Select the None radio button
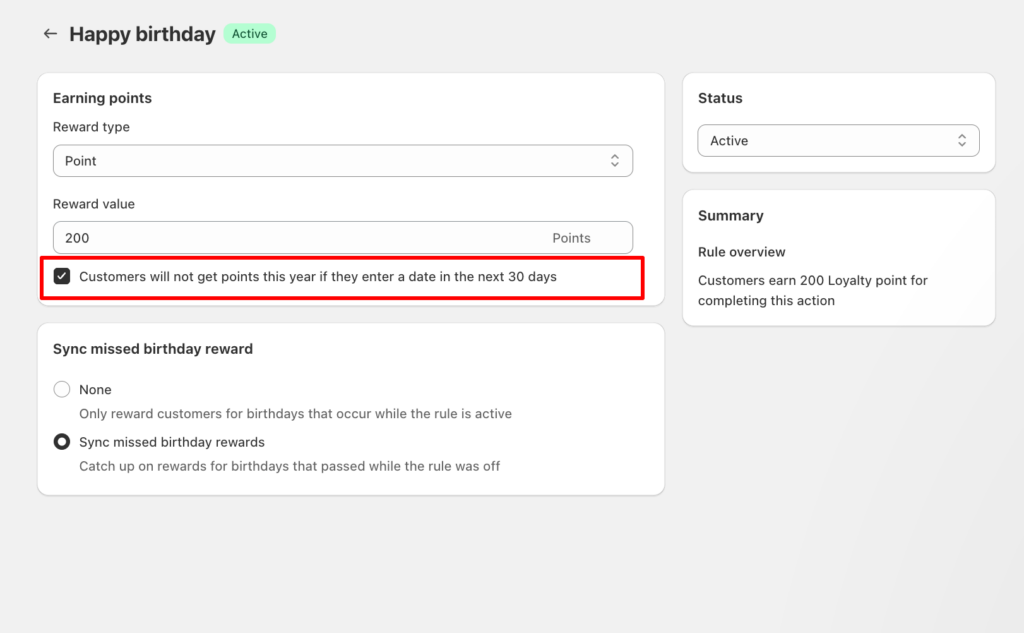Image resolution: width=1024 pixels, height=633 pixels. tap(62, 390)
